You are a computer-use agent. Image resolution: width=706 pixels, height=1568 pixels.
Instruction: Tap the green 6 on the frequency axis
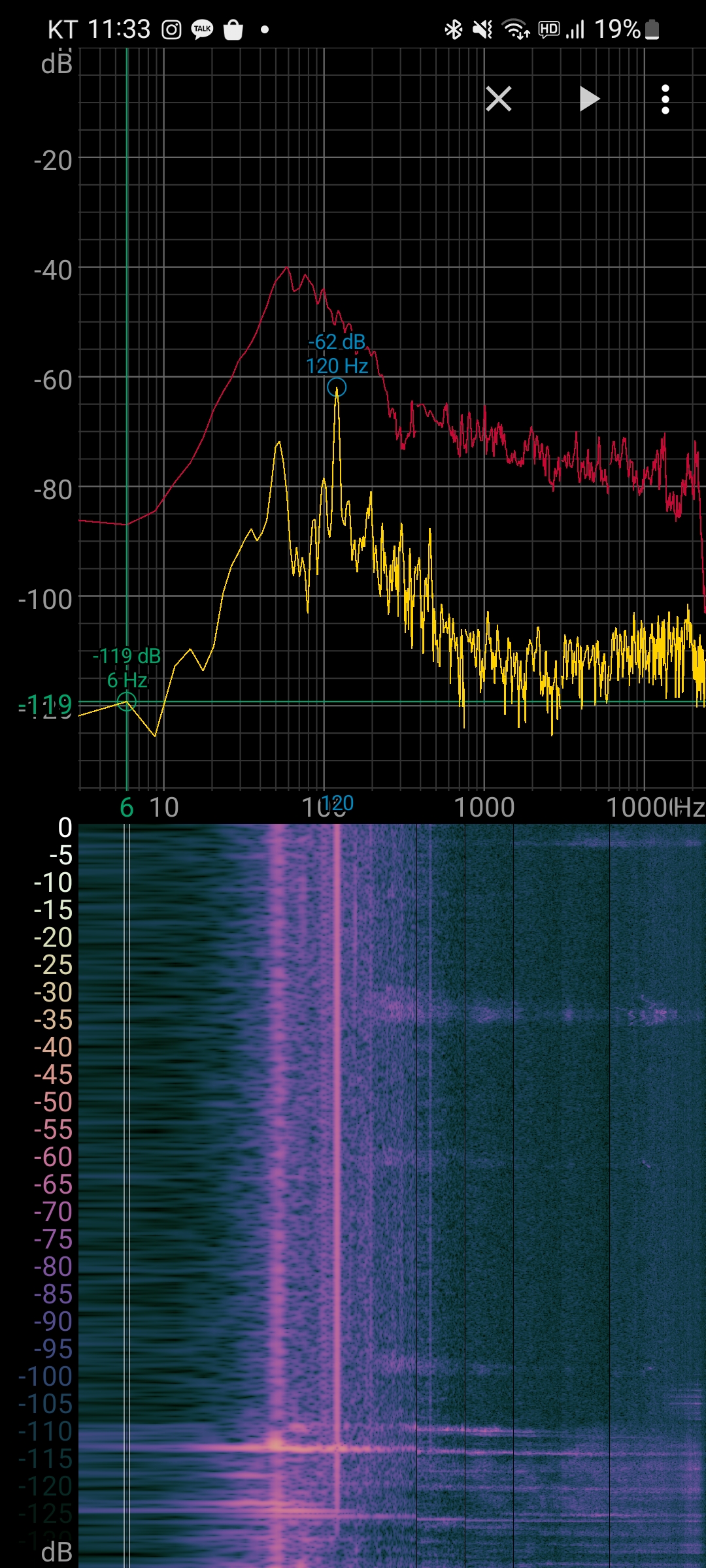pyautogui.click(x=126, y=808)
